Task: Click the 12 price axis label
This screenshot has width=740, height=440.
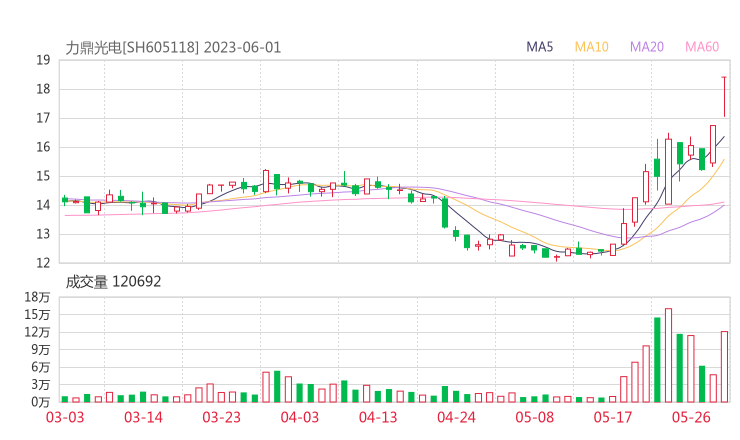Action: click(43, 263)
